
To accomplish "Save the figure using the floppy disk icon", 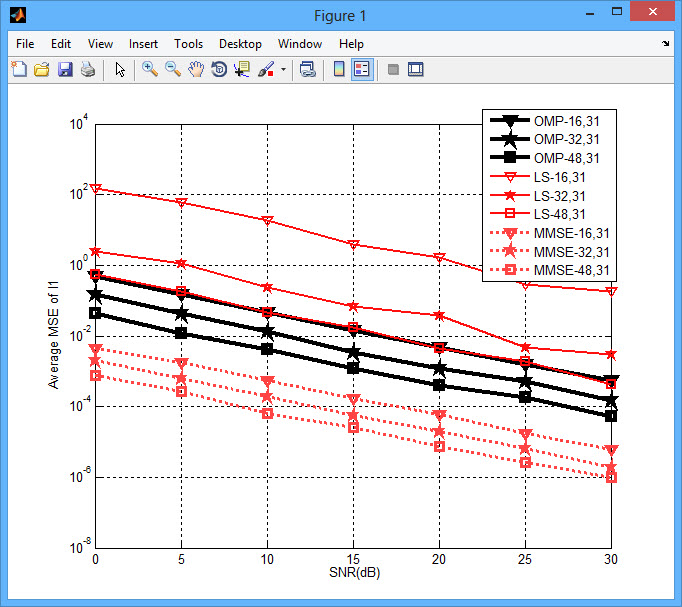I will click(65, 69).
